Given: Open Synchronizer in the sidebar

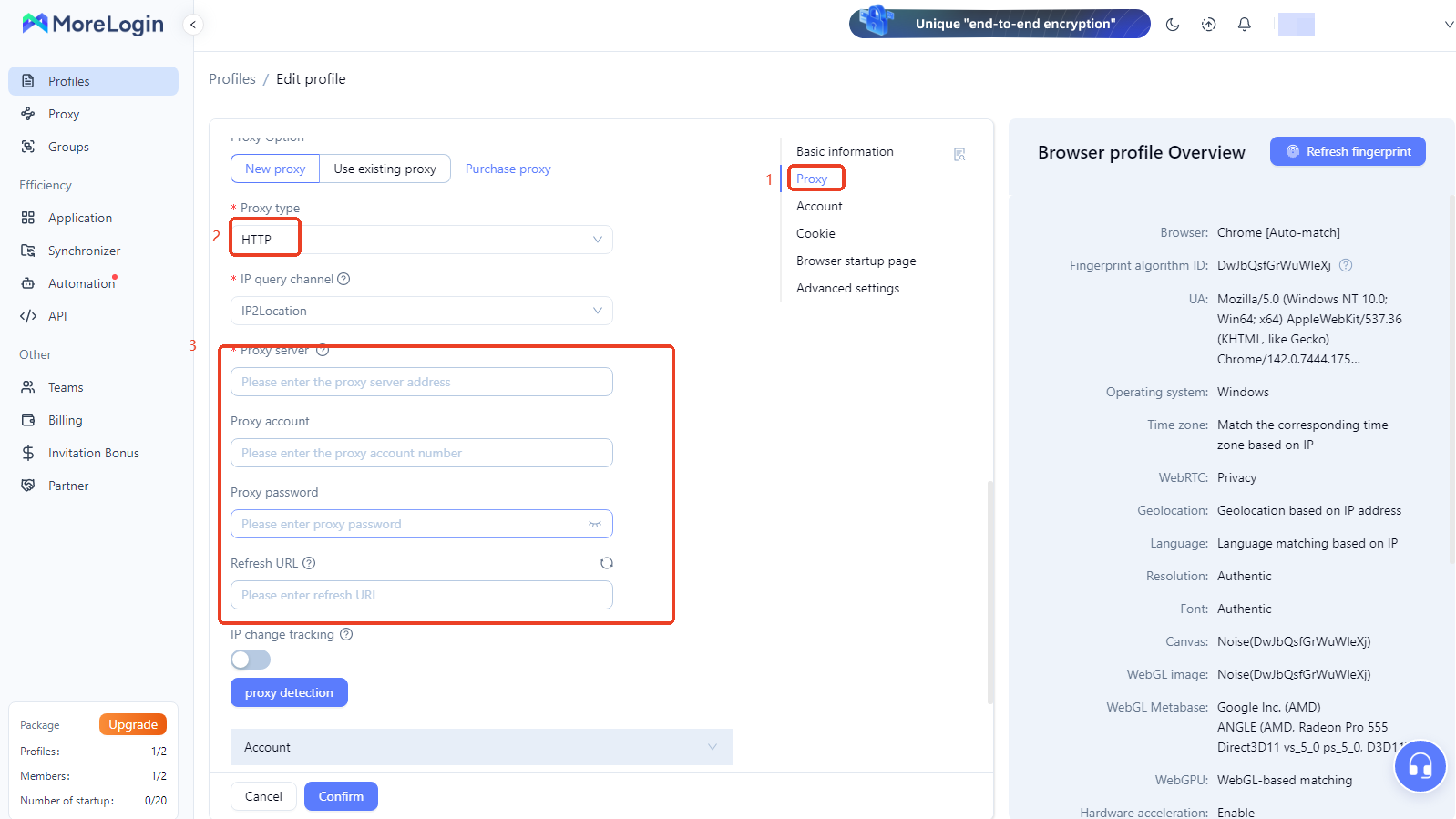Looking at the screenshot, I should click(x=84, y=251).
